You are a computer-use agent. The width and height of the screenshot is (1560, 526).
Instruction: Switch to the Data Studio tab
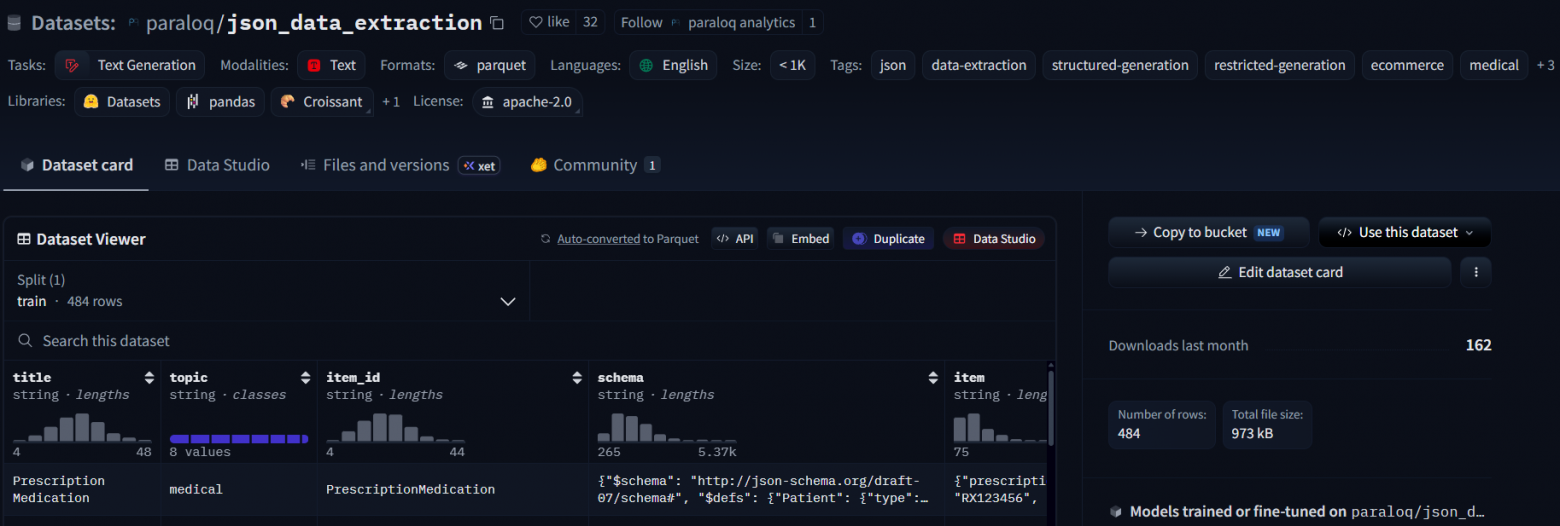point(217,165)
